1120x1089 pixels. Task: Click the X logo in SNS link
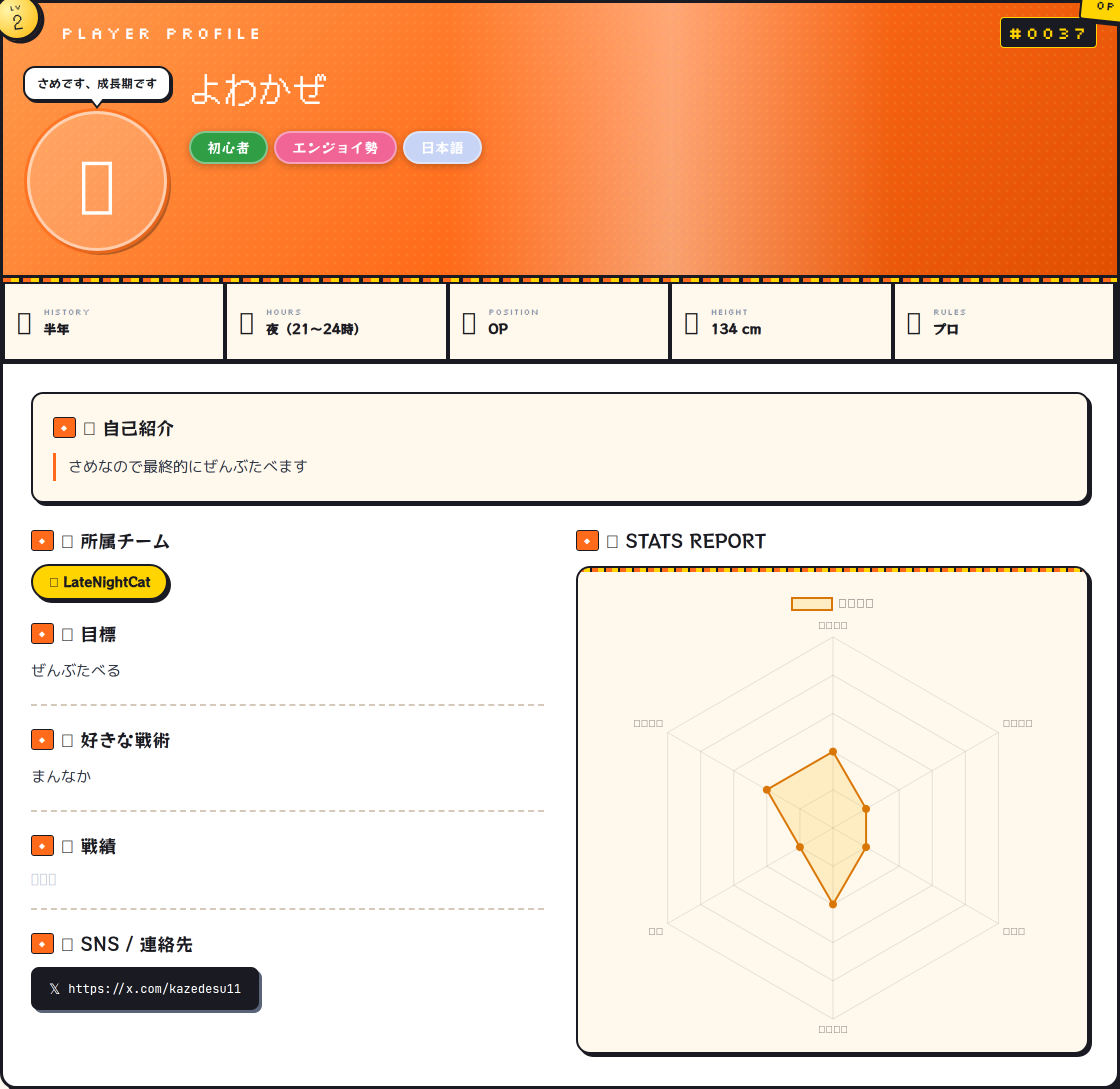point(54,989)
